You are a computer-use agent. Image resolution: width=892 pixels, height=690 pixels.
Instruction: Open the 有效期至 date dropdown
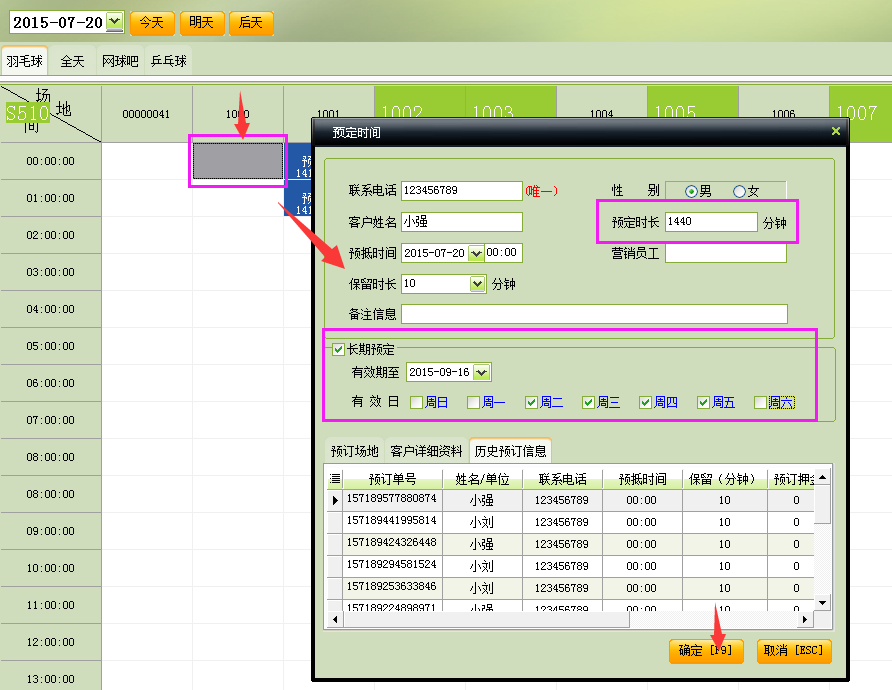pyautogui.click(x=482, y=373)
